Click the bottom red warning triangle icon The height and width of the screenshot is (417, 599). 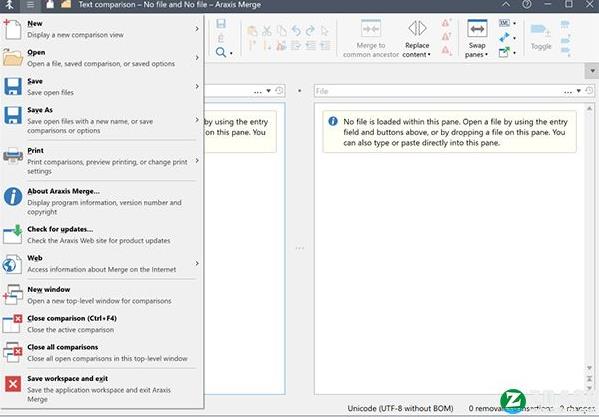point(446,50)
